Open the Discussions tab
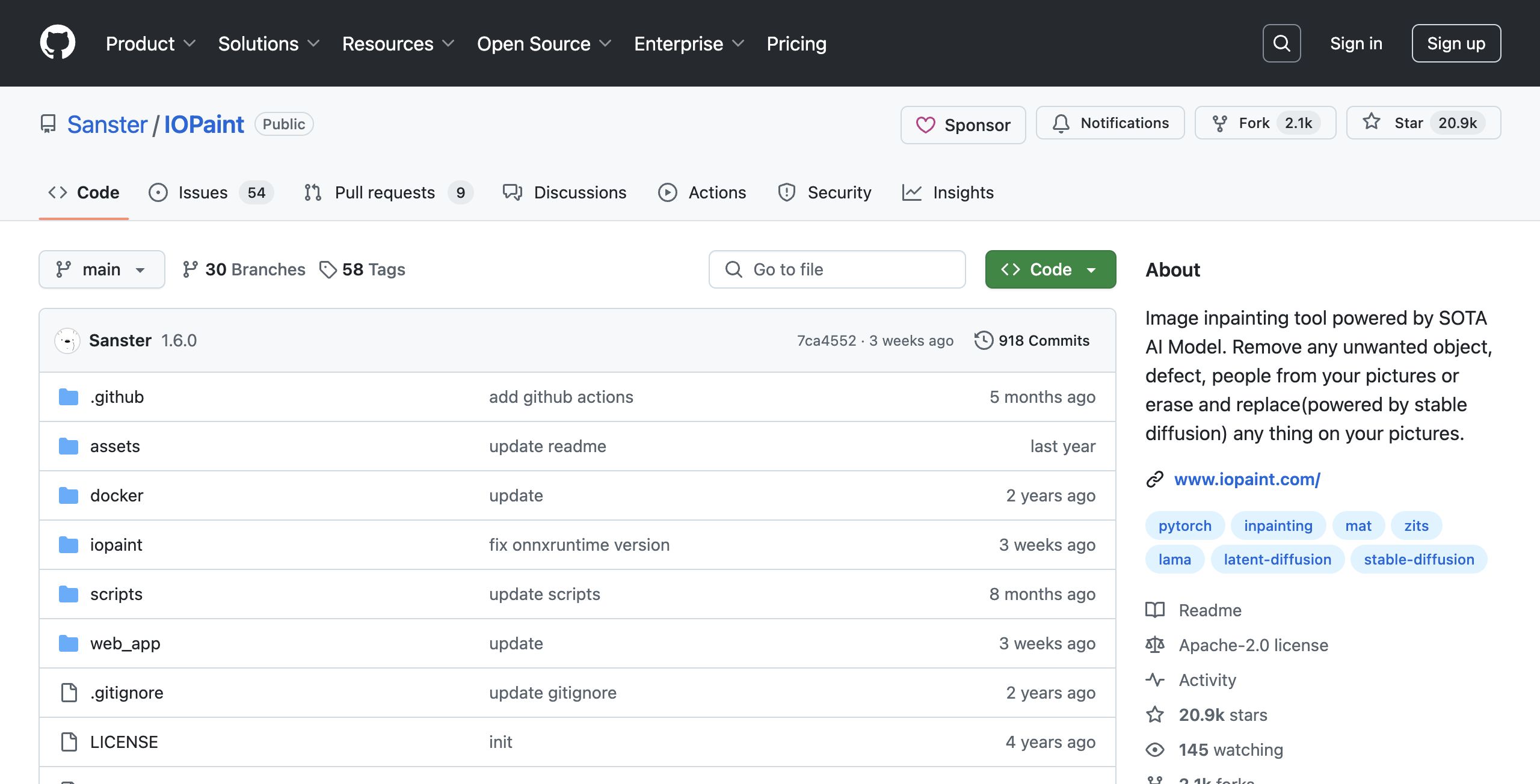 pos(565,192)
